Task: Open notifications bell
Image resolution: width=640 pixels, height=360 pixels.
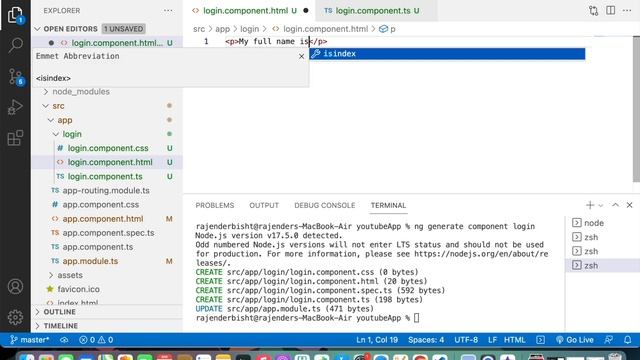Action: pyautogui.click(x=627, y=340)
